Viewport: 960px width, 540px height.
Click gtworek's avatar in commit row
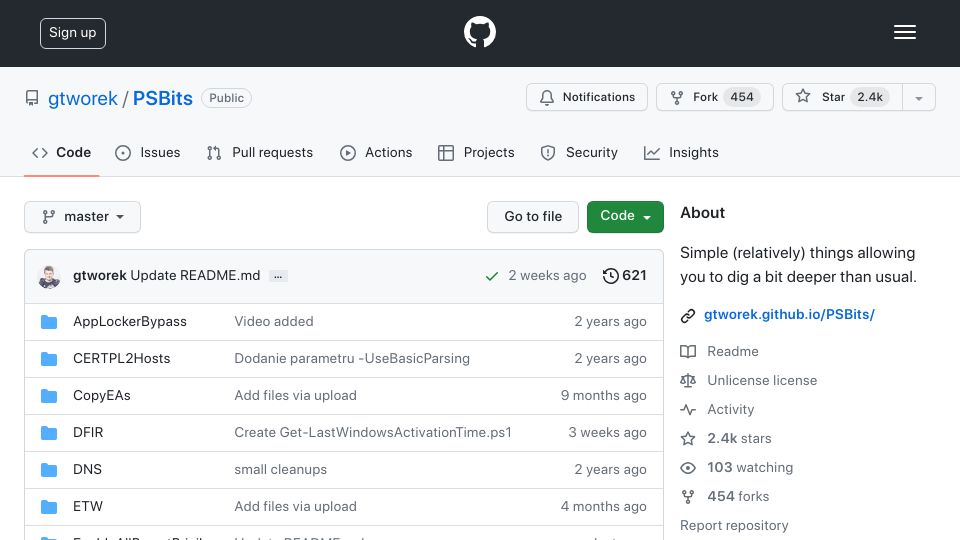[x=49, y=277]
